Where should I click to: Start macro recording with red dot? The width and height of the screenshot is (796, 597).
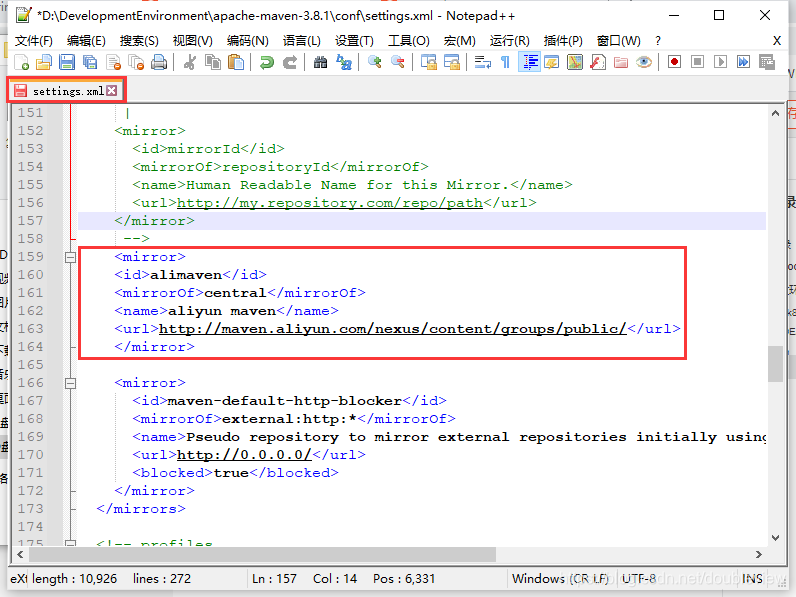point(674,62)
